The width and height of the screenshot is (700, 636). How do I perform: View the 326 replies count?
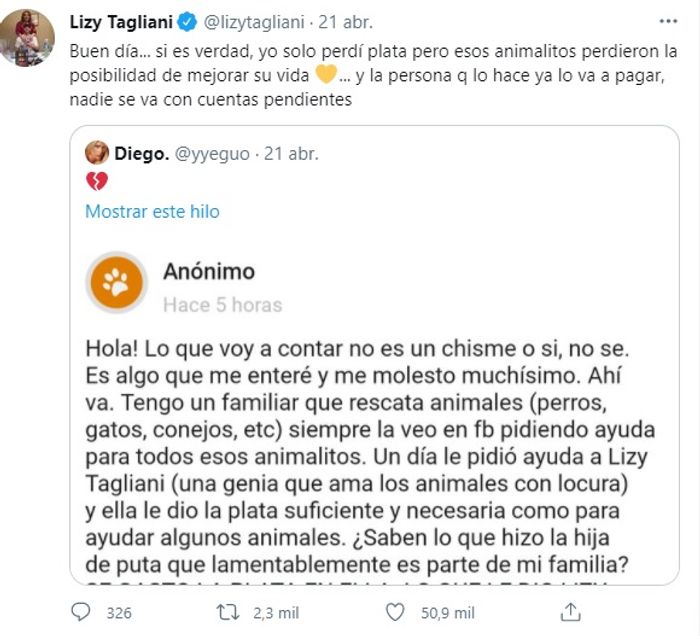tap(119, 612)
